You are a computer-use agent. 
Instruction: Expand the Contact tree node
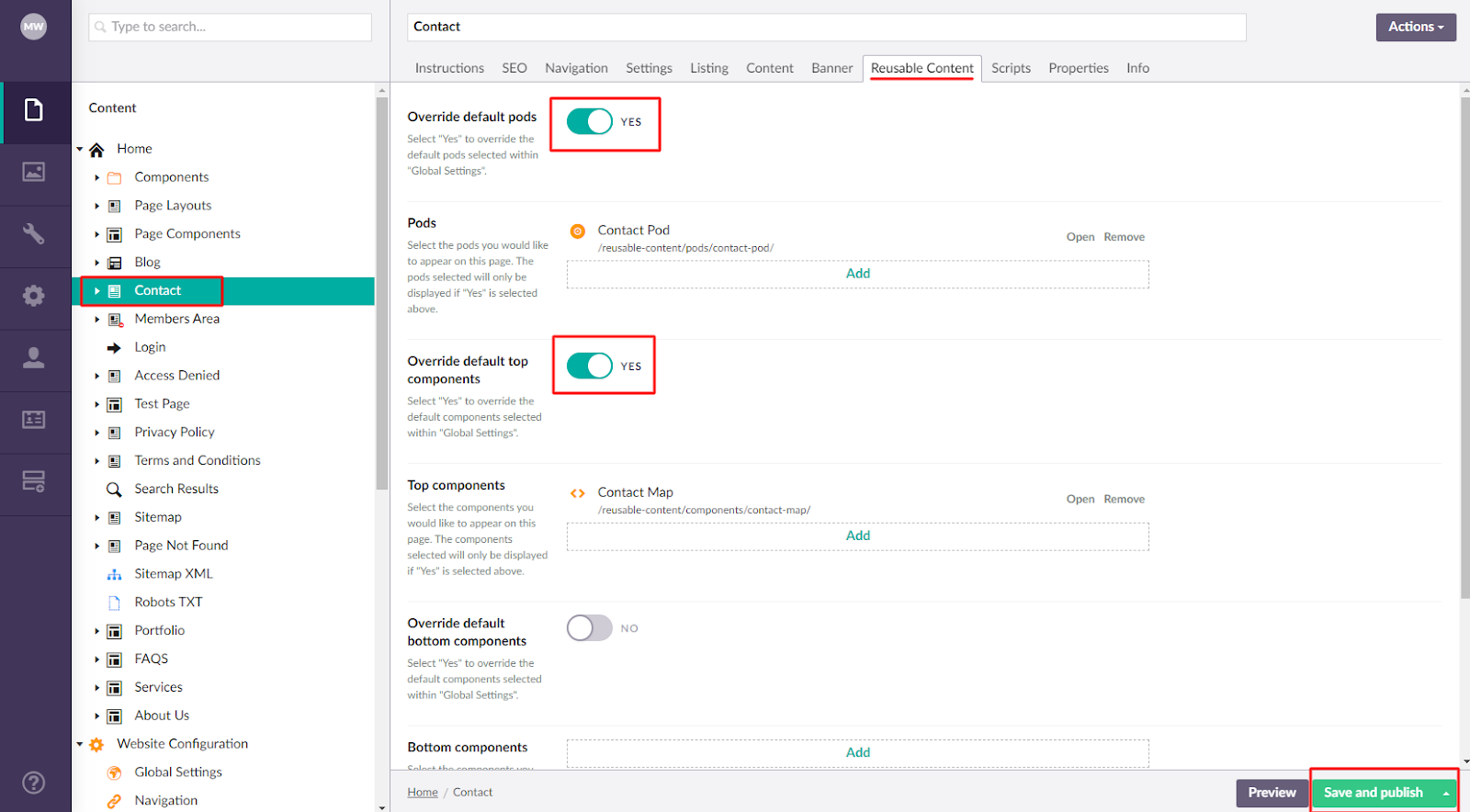click(x=96, y=291)
